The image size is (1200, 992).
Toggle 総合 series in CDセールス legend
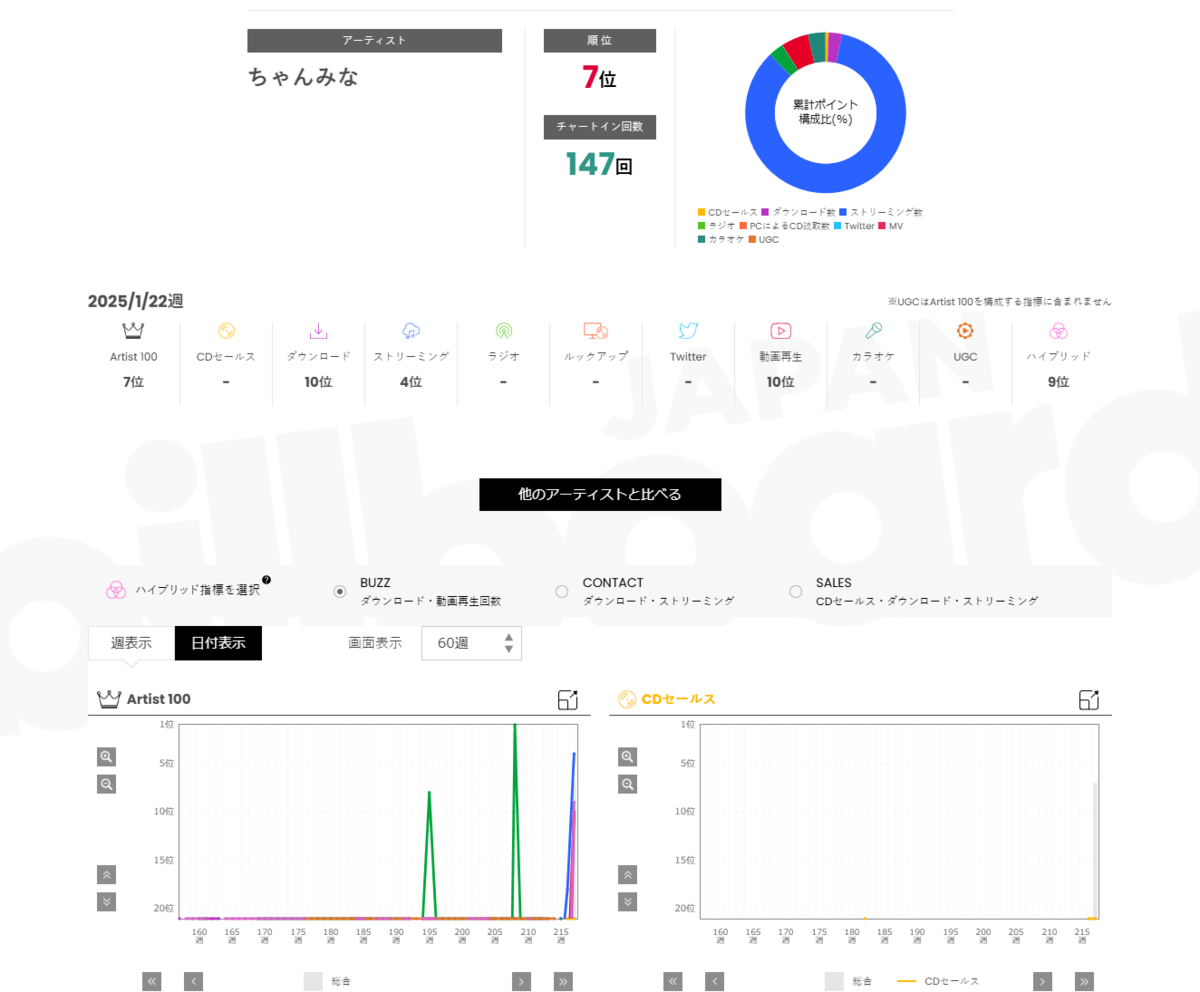coord(848,981)
